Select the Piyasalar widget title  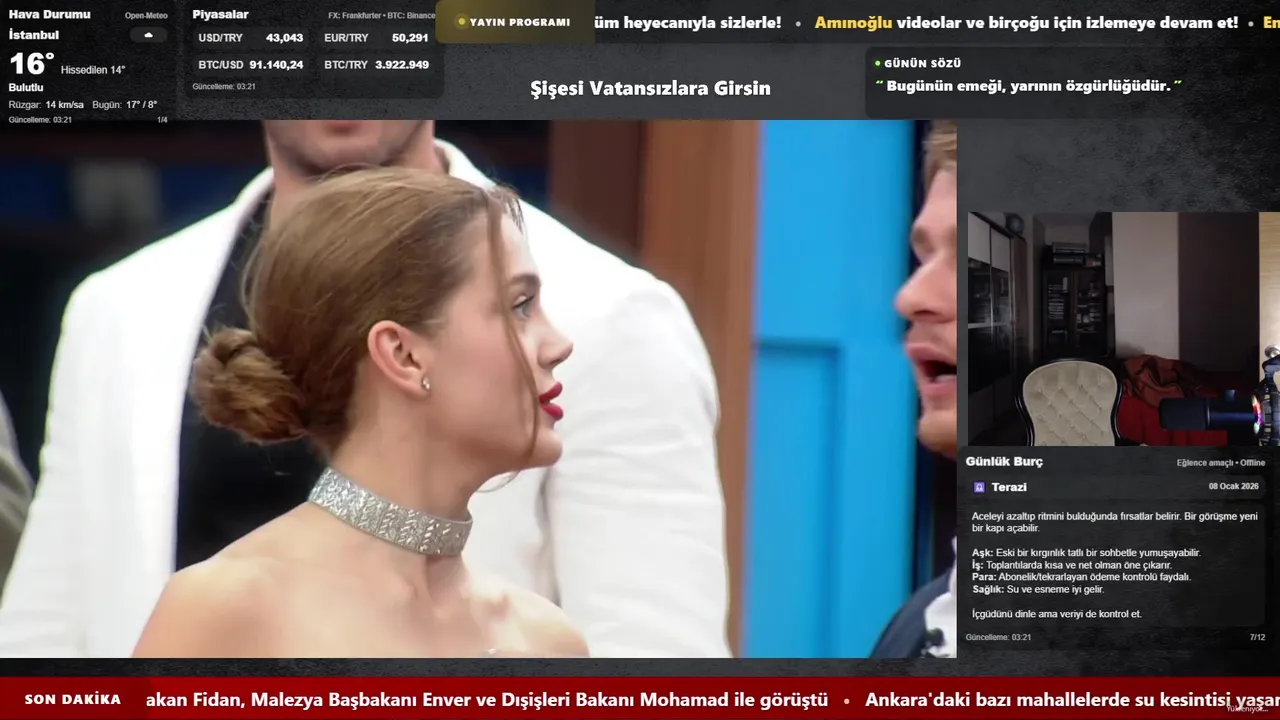(220, 14)
